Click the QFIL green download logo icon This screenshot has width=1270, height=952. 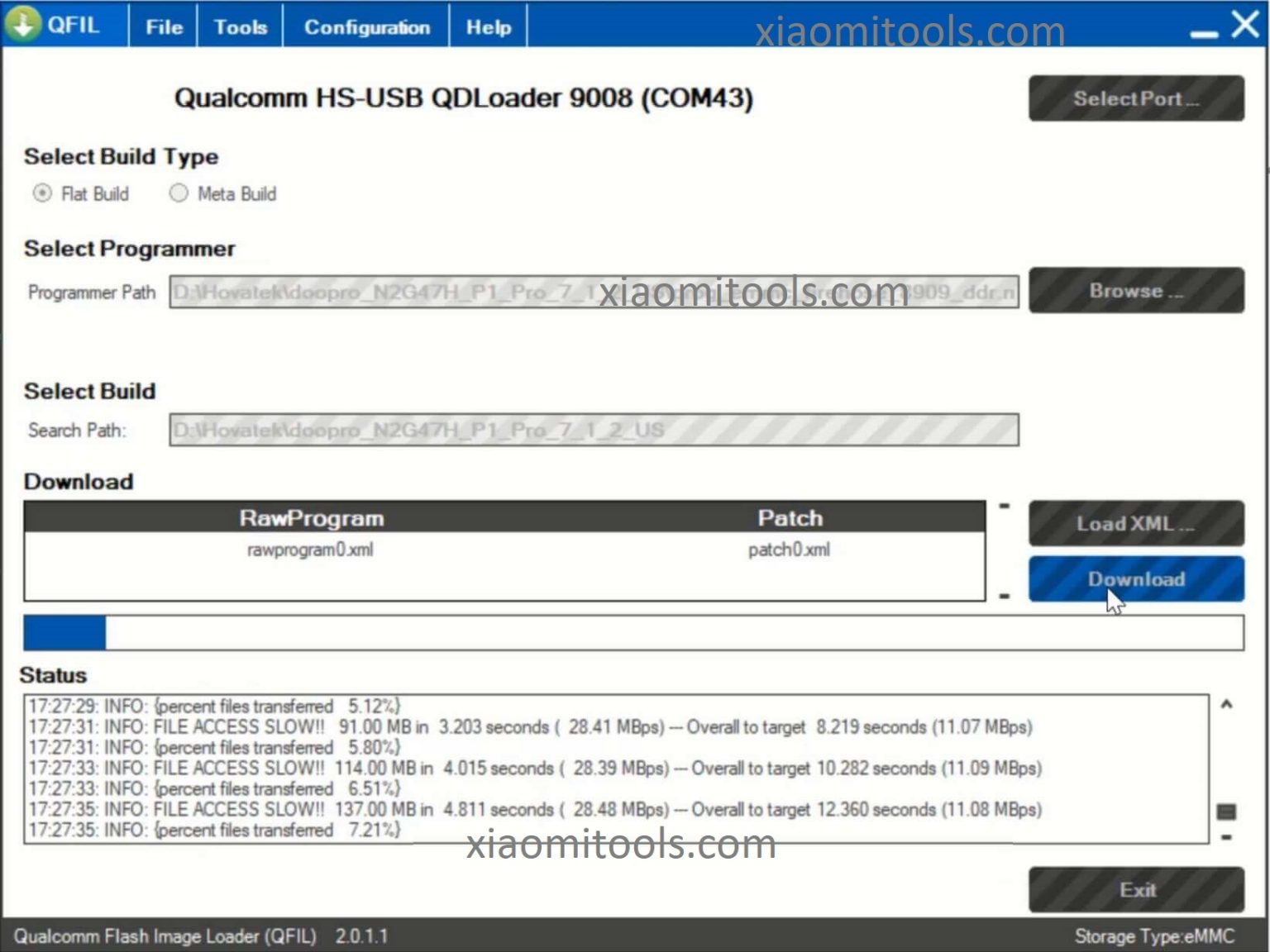(x=23, y=24)
